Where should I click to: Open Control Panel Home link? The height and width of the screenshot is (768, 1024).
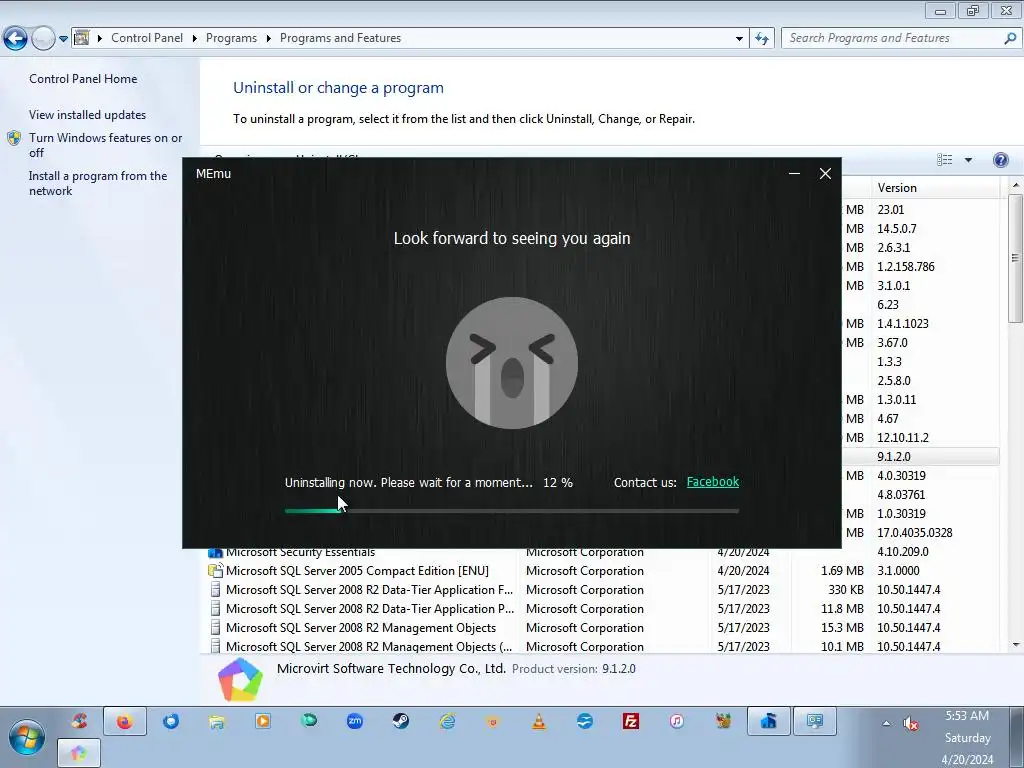click(83, 79)
